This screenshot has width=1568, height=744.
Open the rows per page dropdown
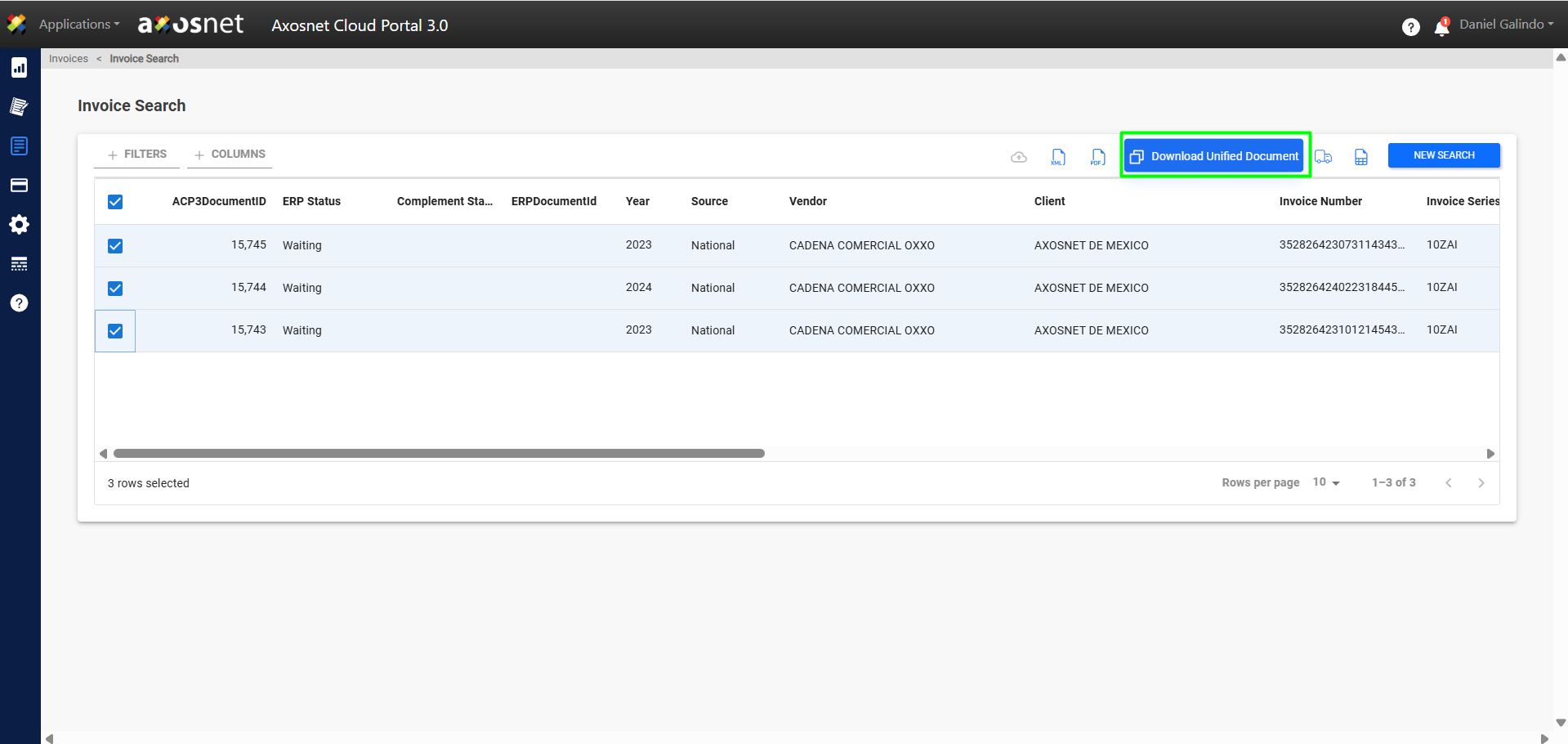click(x=1326, y=482)
